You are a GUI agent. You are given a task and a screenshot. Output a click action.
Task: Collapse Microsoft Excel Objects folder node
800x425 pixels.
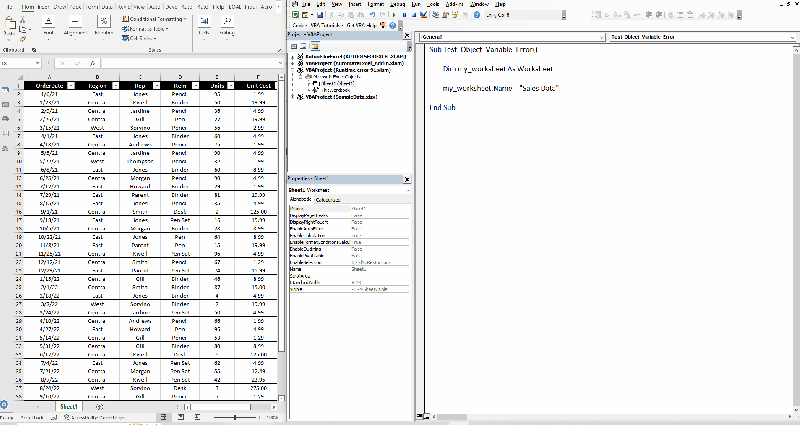301,77
